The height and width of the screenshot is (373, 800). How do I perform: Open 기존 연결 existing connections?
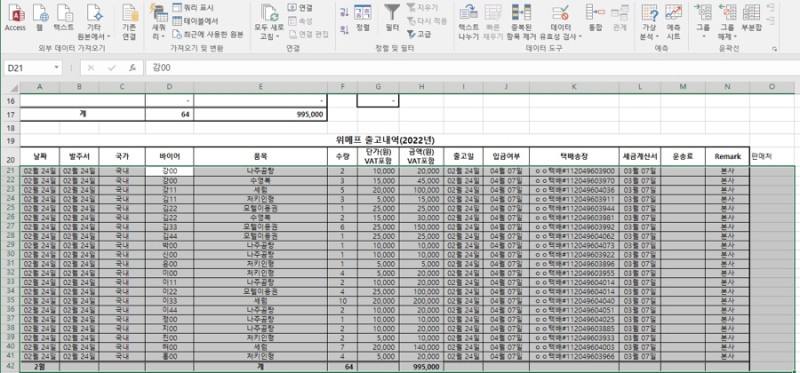tap(129, 22)
